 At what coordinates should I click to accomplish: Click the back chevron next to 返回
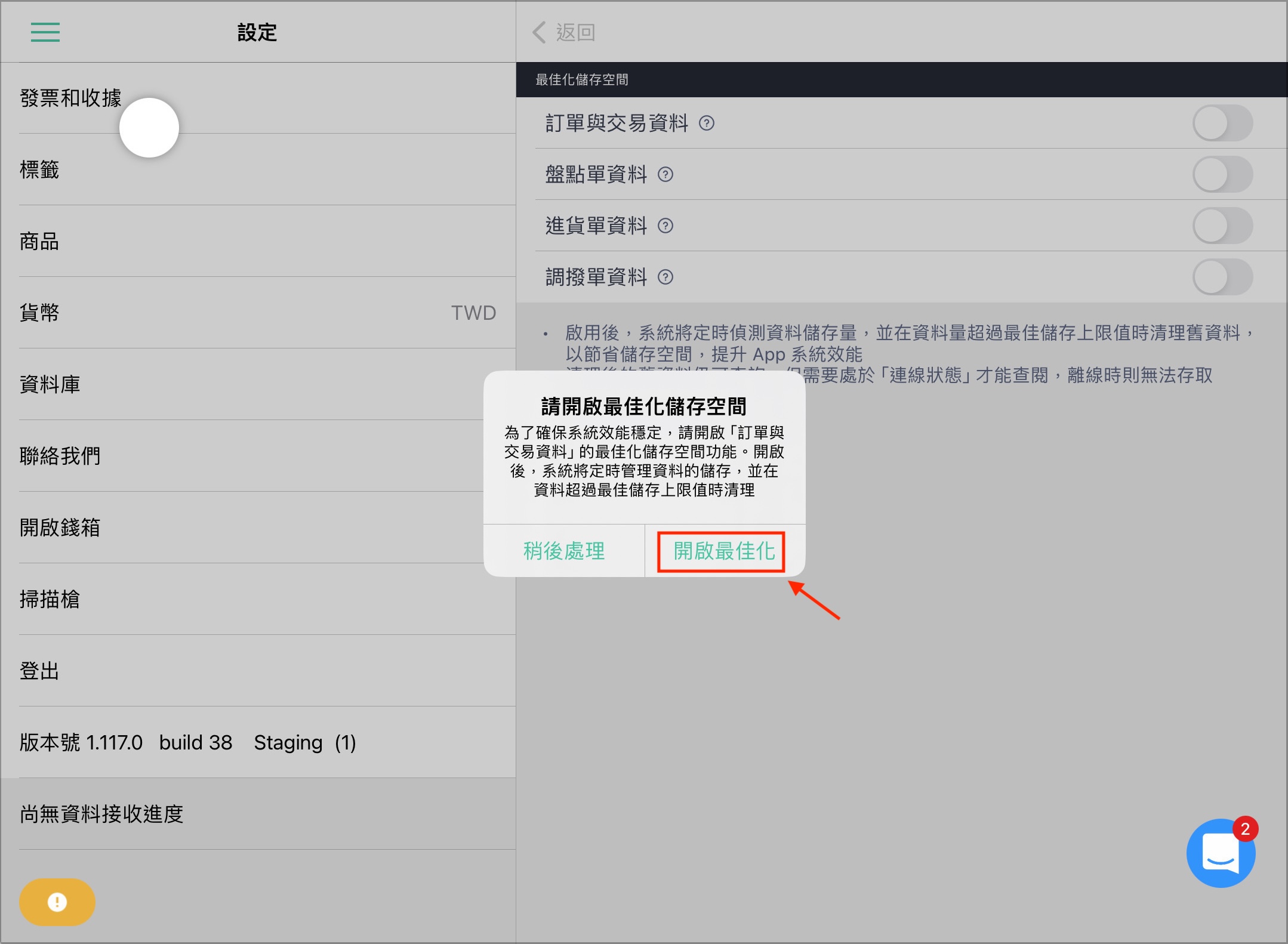(x=539, y=32)
